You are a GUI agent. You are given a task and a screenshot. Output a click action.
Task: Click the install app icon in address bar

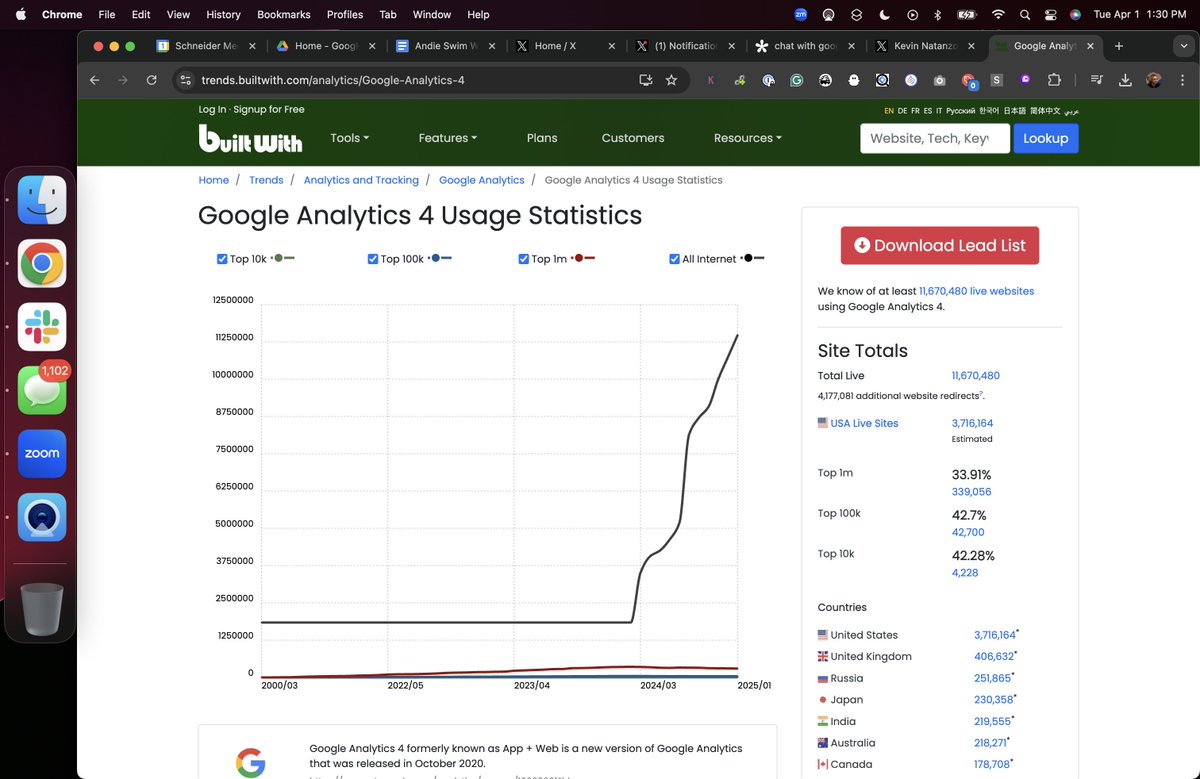645,80
